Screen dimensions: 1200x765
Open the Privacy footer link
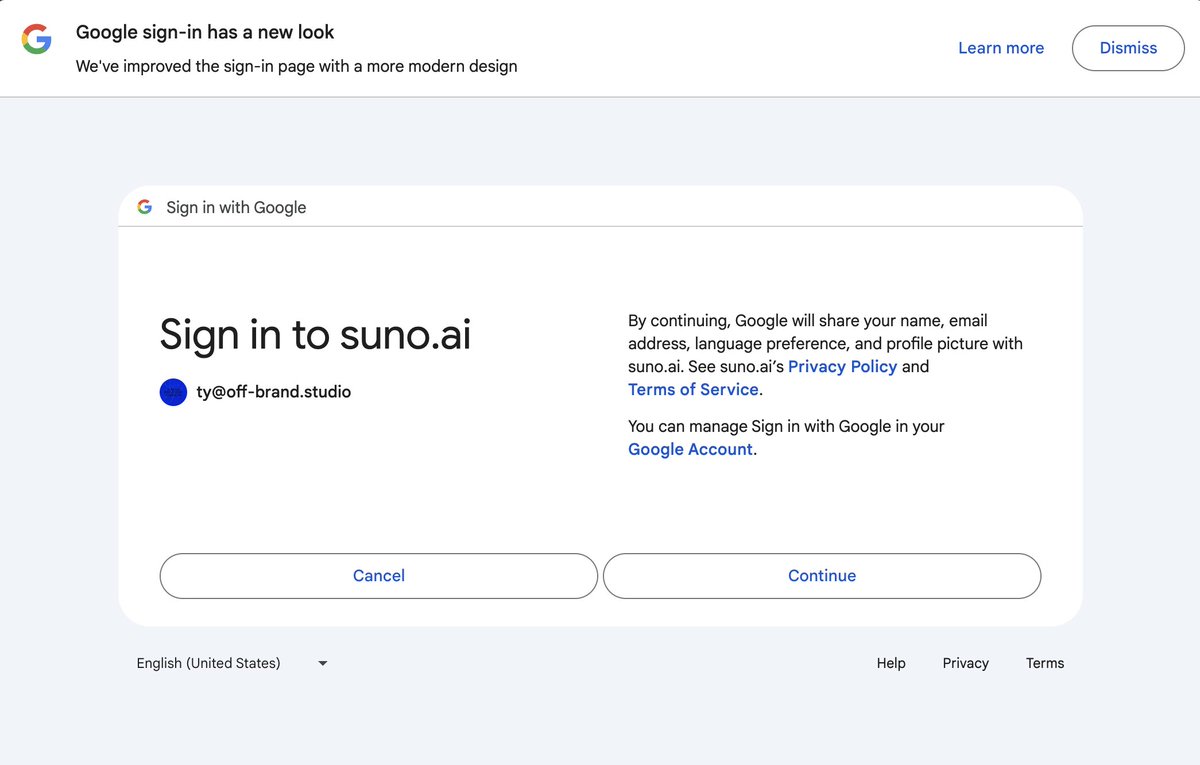[965, 663]
